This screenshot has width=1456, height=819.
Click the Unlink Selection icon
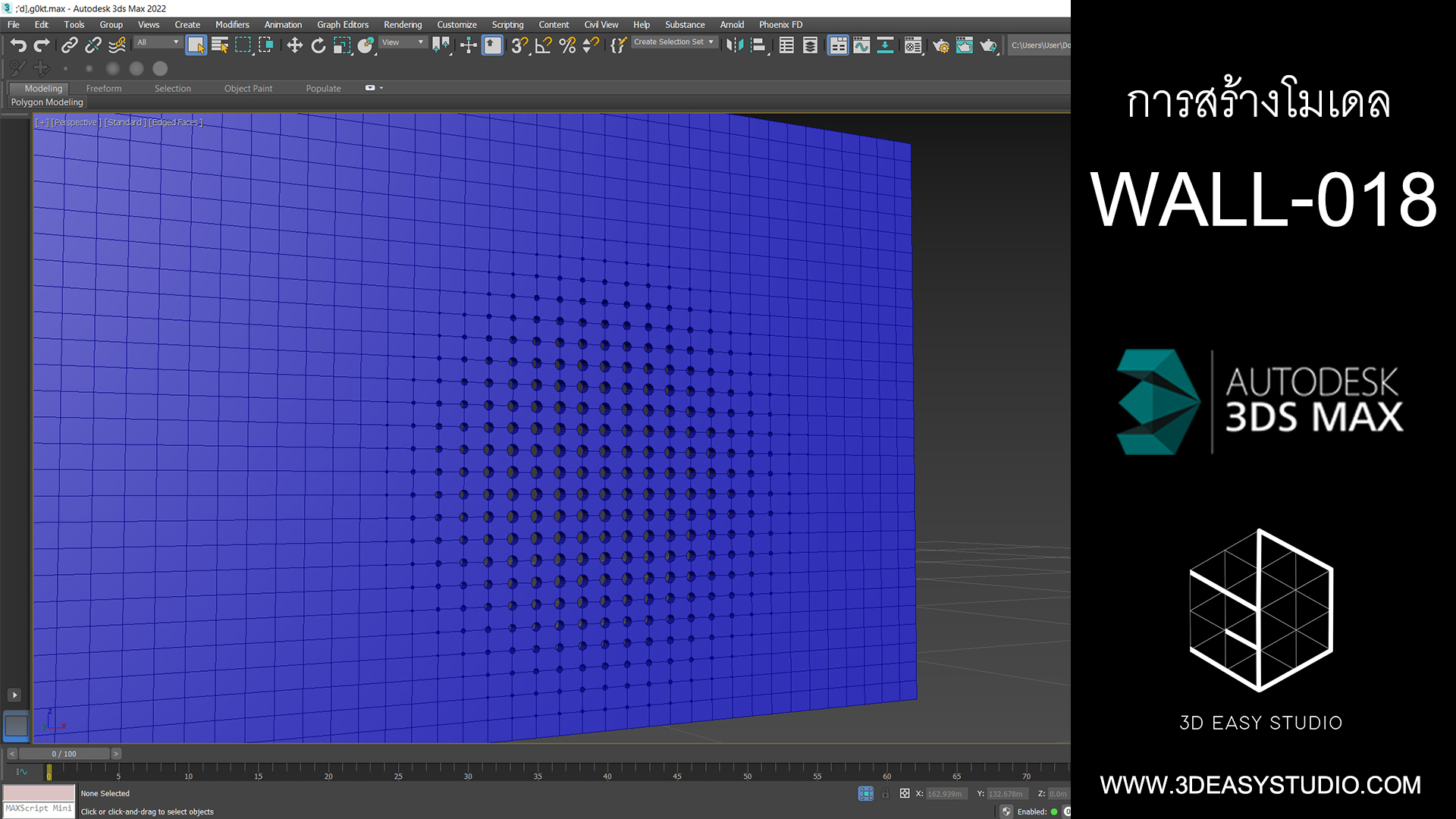[93, 45]
